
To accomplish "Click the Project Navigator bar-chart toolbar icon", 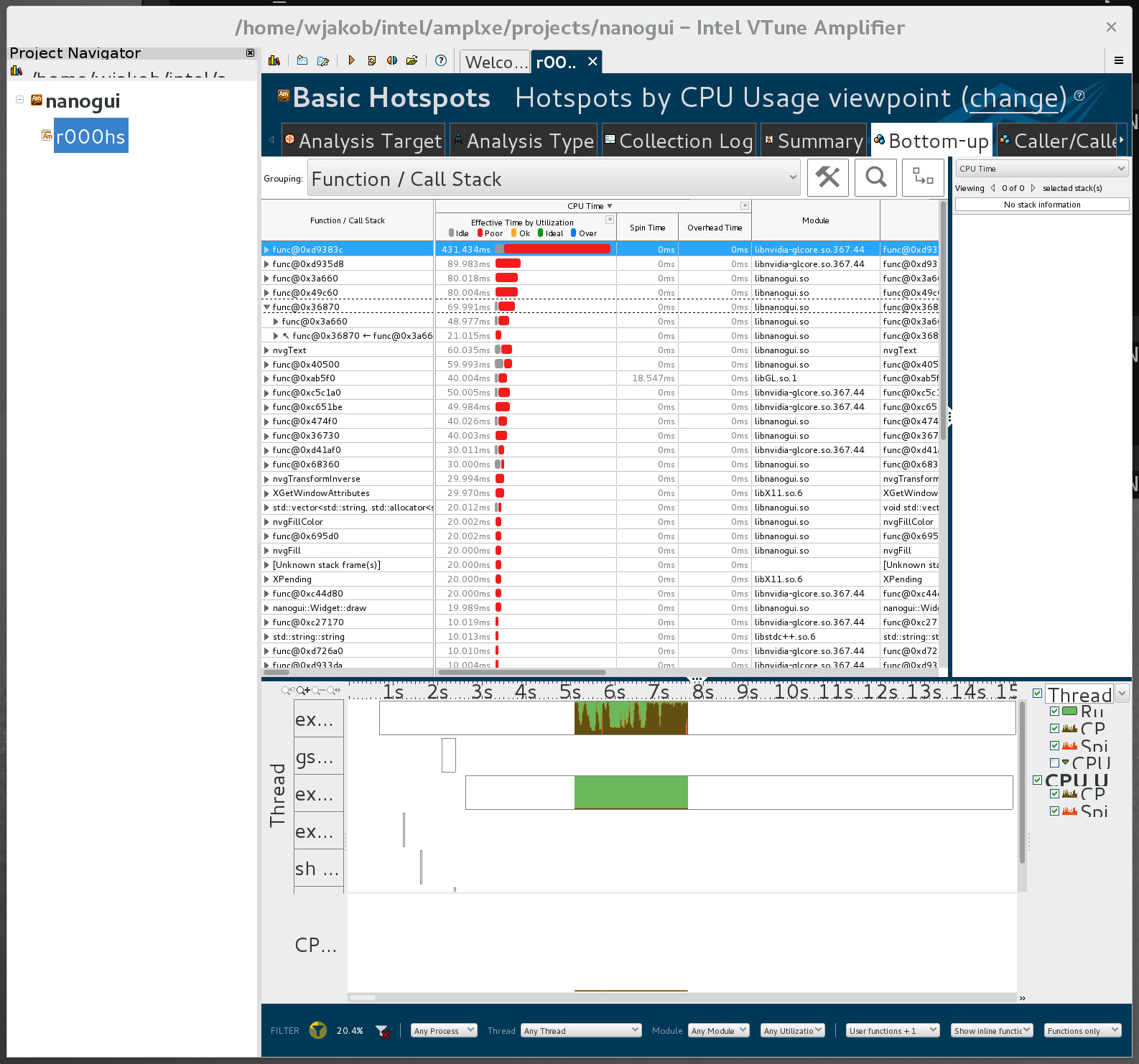I will coord(274,61).
